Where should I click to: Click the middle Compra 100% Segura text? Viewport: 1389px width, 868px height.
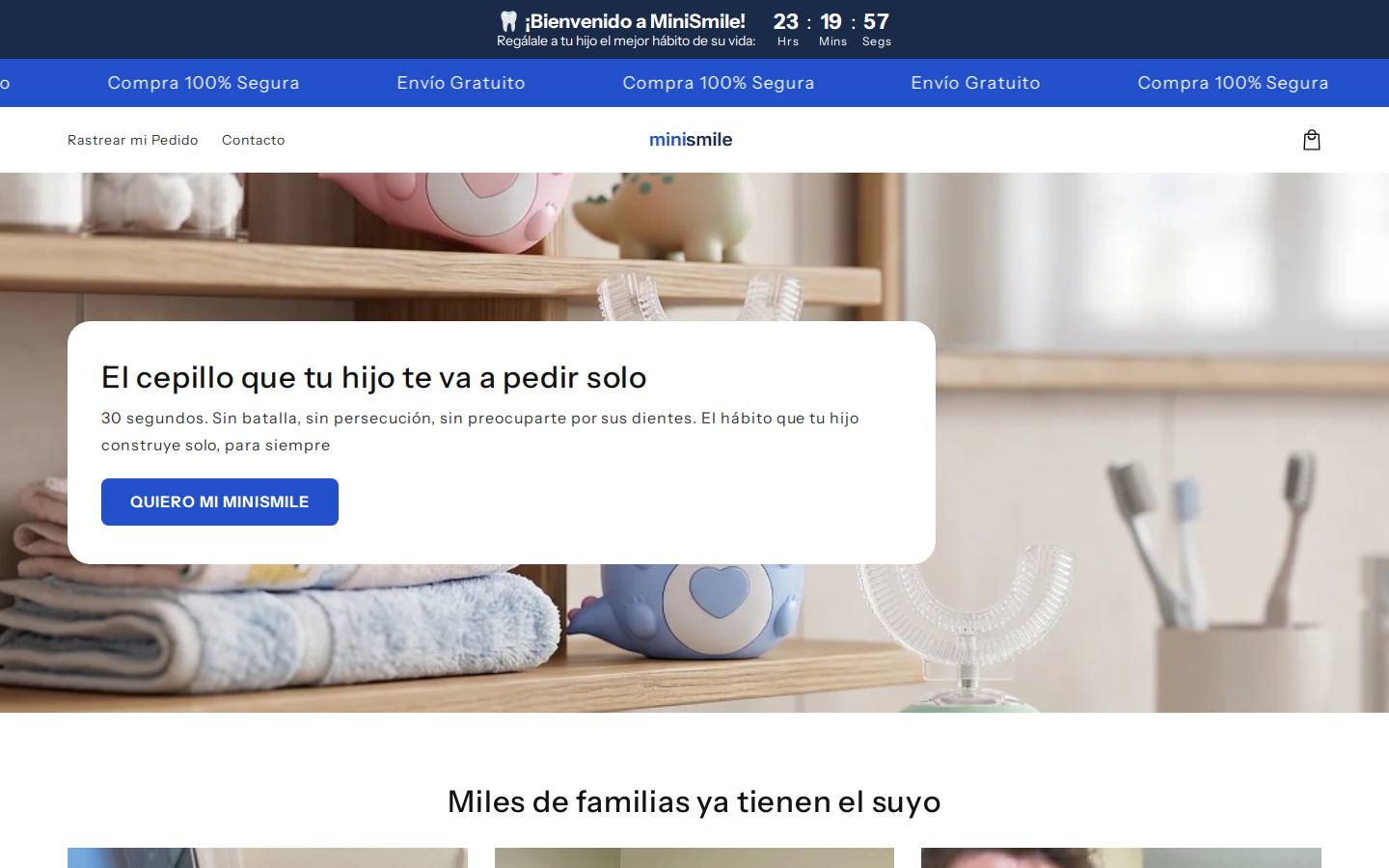[x=719, y=83]
